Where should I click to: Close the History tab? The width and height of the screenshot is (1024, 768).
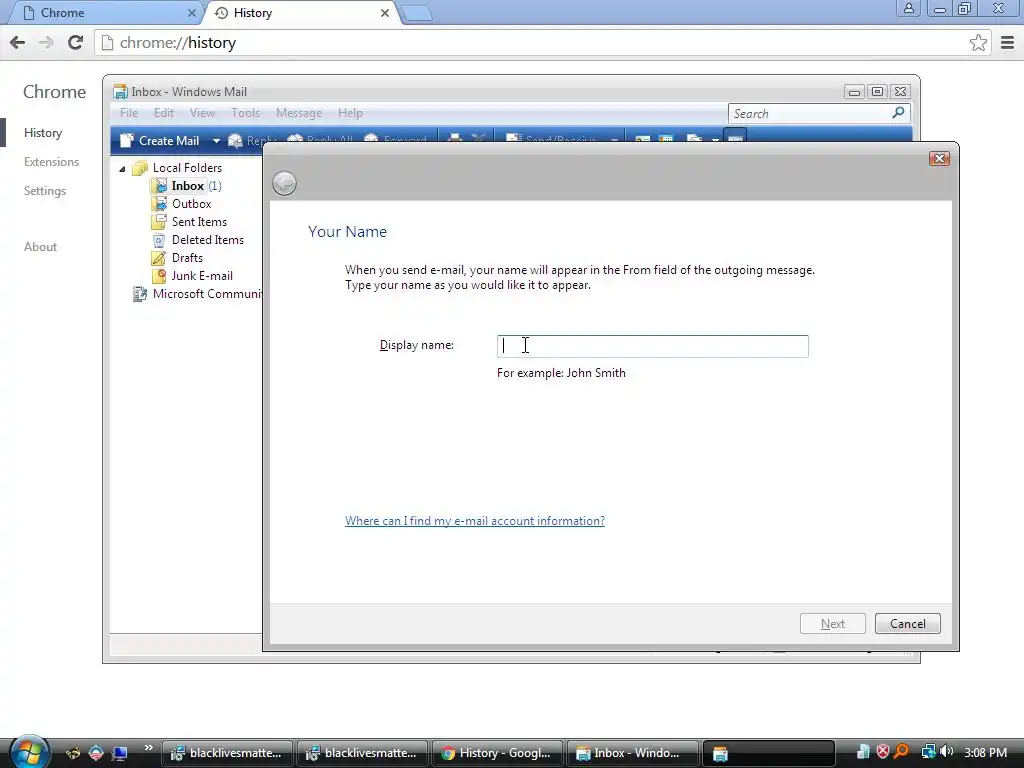tap(385, 12)
